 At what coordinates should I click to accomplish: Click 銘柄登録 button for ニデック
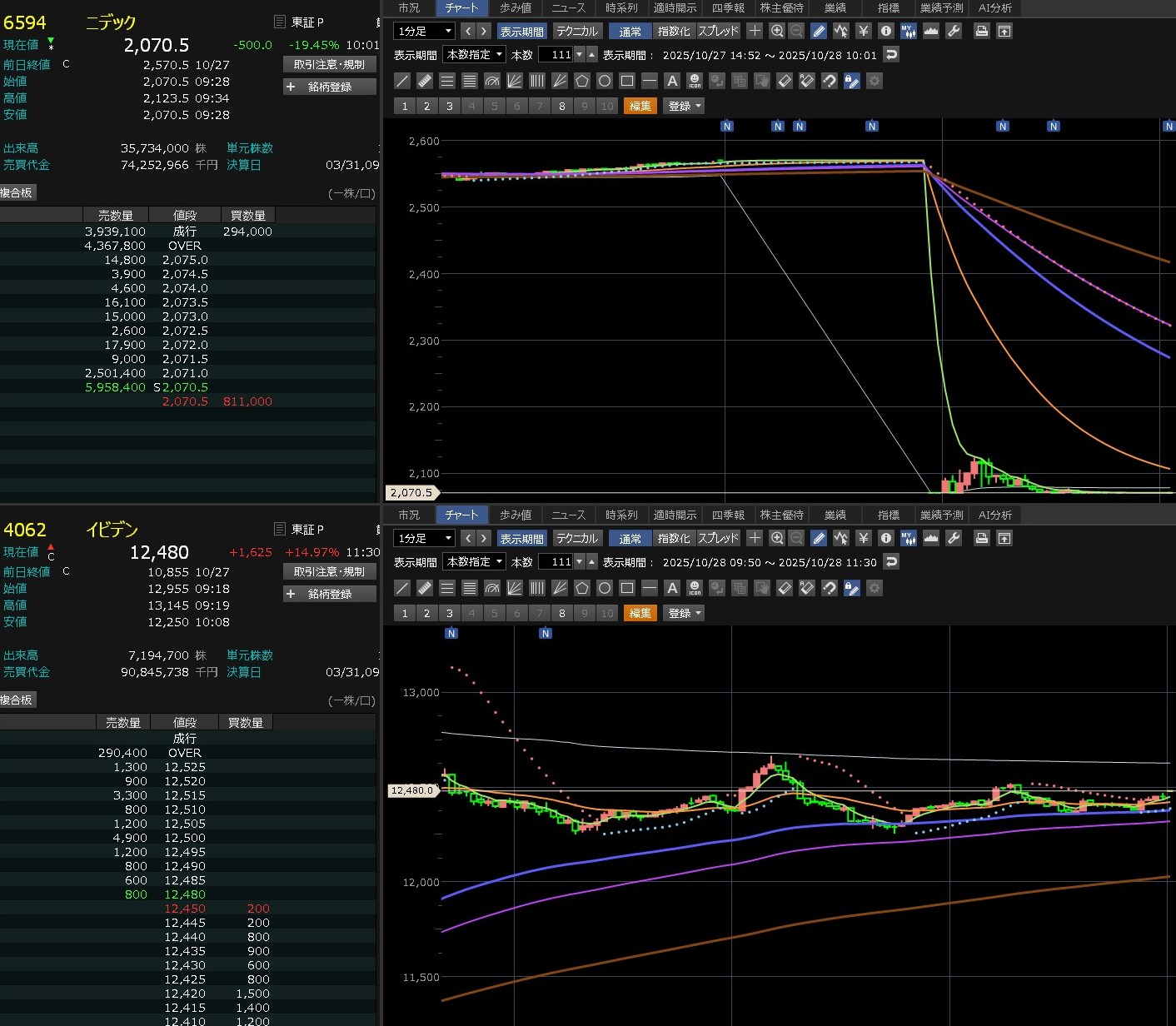coord(330,87)
